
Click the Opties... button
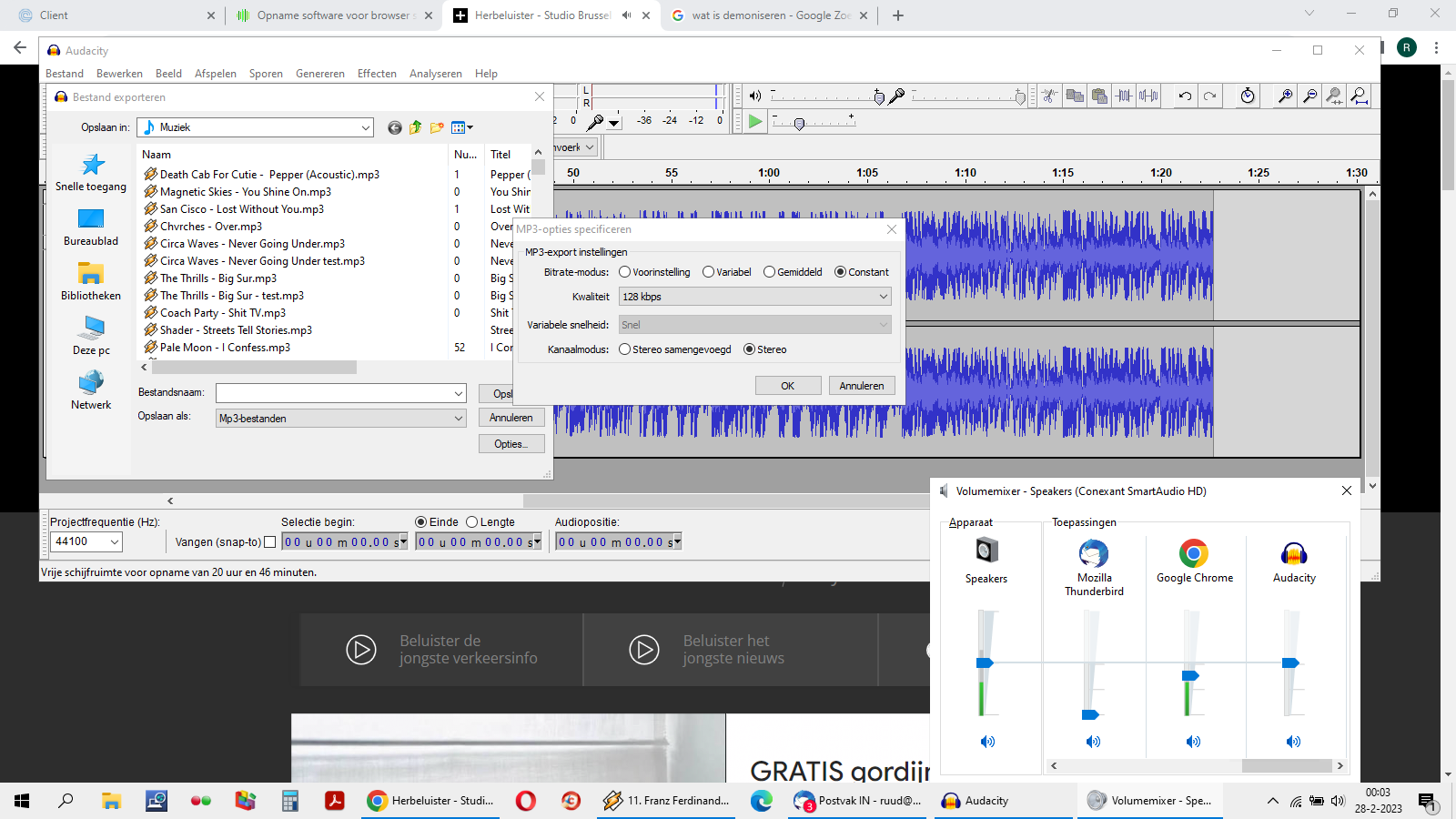click(x=511, y=444)
